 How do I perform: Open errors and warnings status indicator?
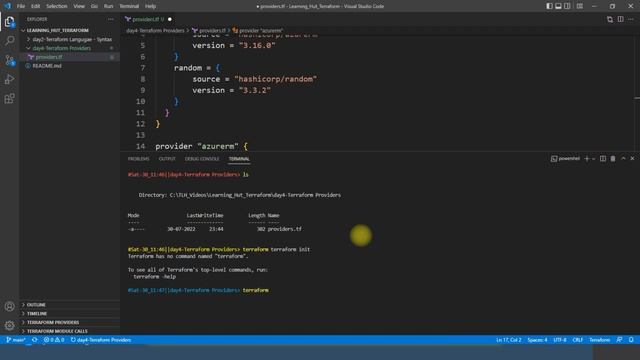54,340
